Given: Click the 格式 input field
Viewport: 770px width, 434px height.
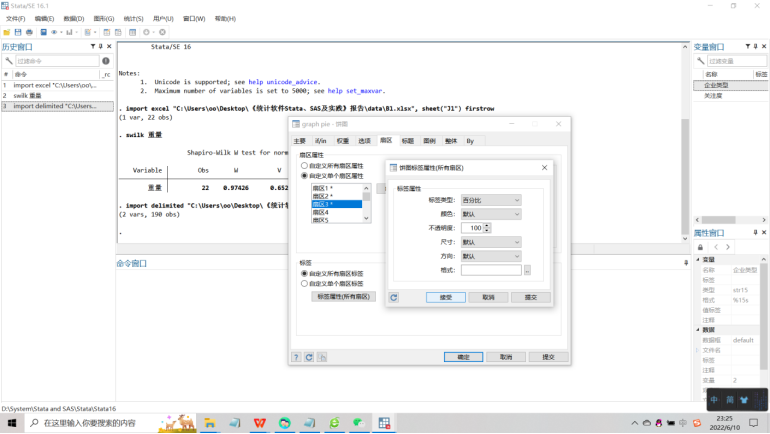Looking at the screenshot, I should tap(491, 270).
